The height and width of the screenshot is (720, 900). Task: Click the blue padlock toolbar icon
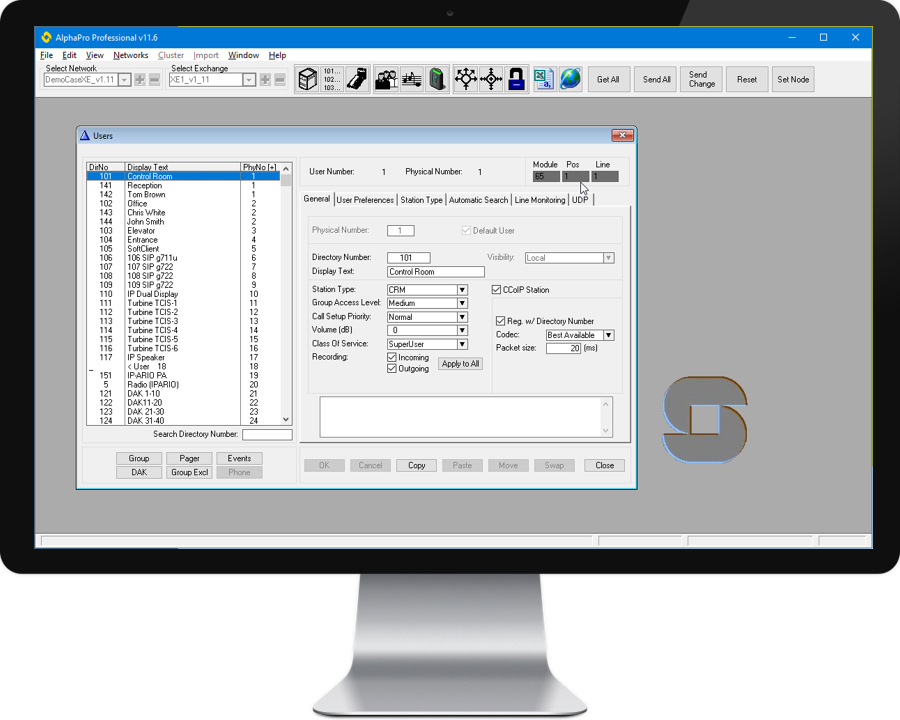tap(516, 79)
